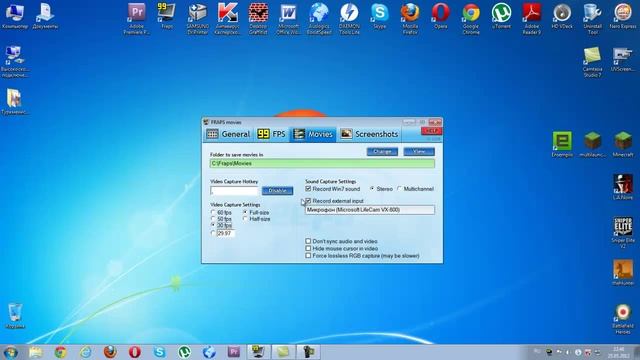Select the 60 fps radio option
Viewport: 640px width, 360px height.
[213, 213]
